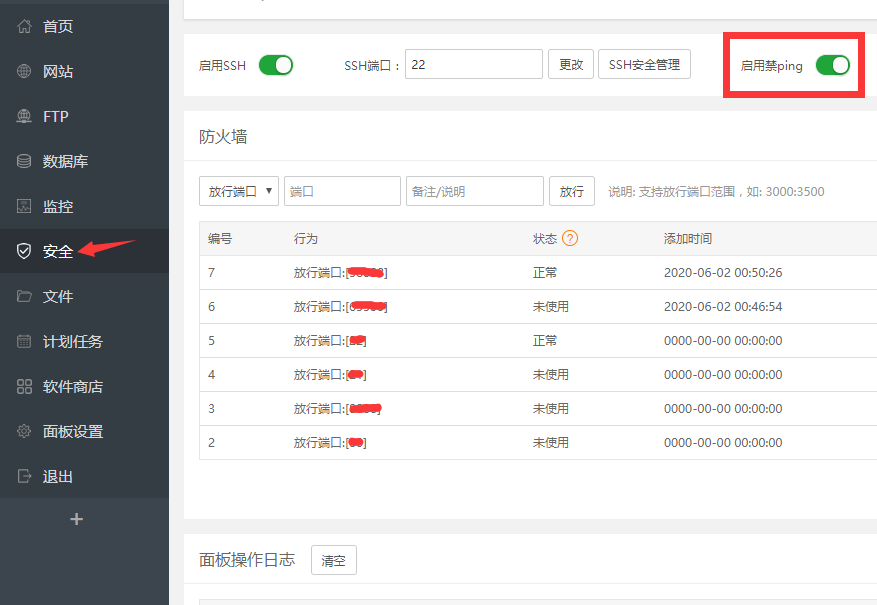The height and width of the screenshot is (605, 877).
Task: Click 清空 to clear panel operation logs
Action: point(333,560)
